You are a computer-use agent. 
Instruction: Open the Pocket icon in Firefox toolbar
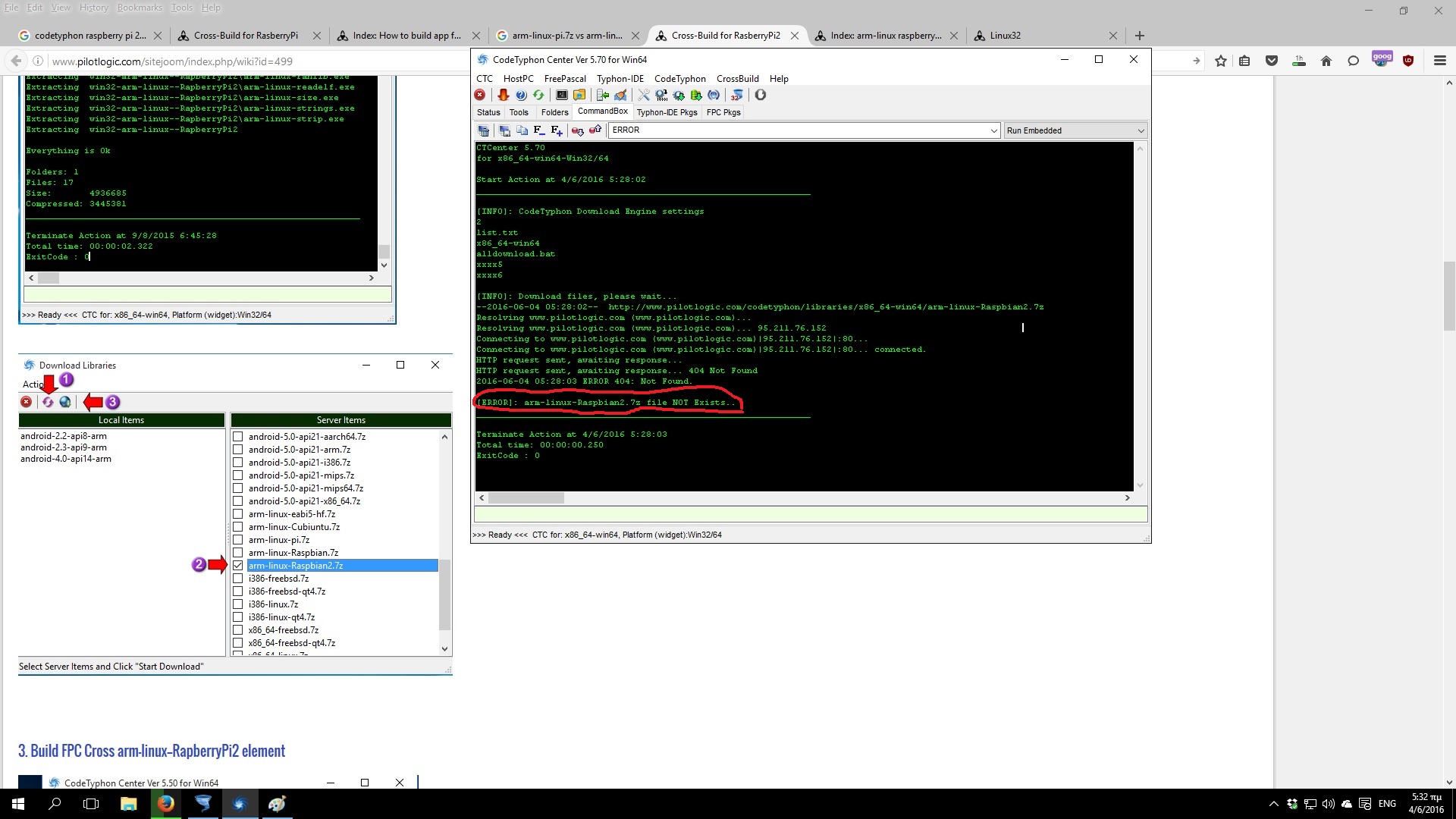tap(1272, 61)
